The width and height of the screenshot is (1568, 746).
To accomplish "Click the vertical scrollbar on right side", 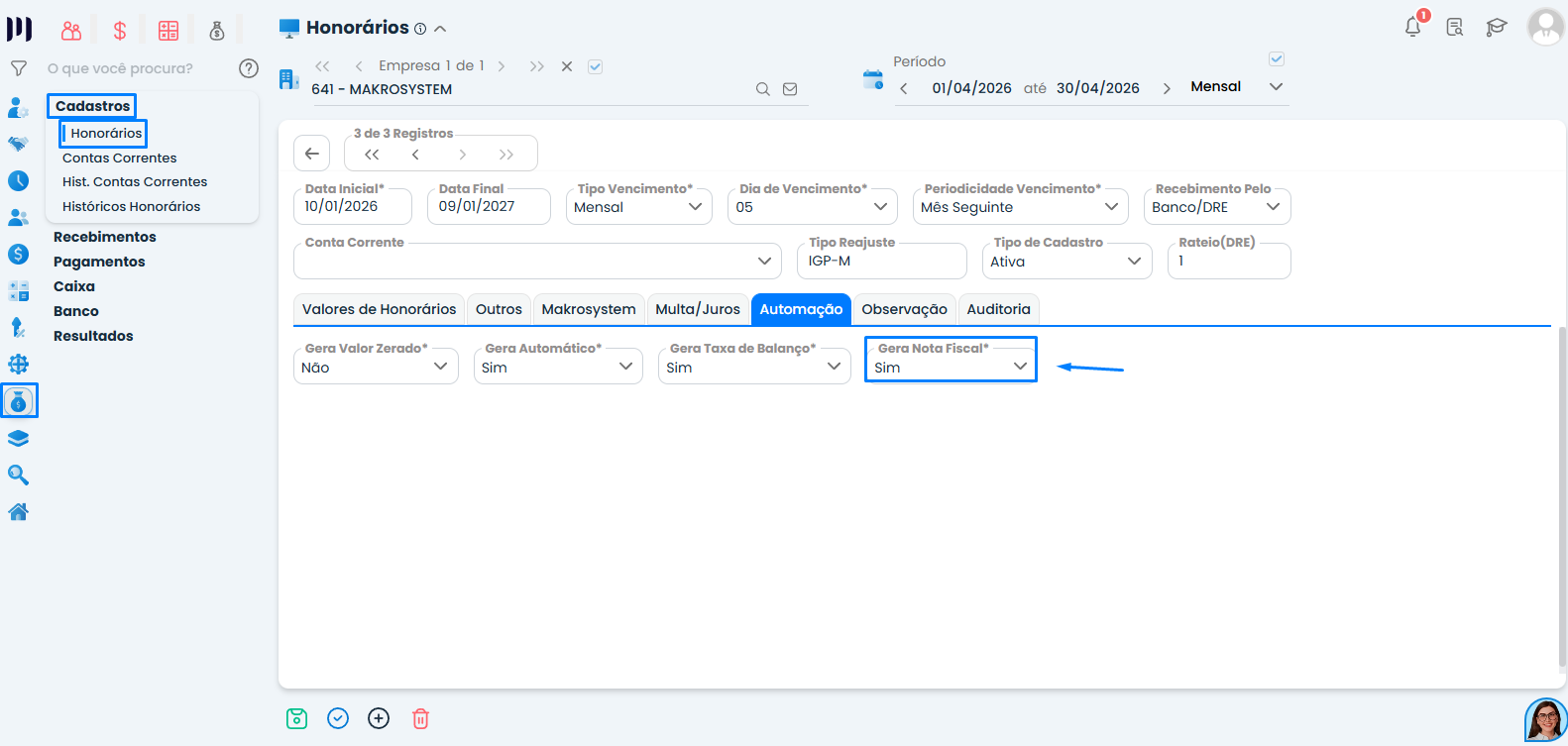I will click(1562, 495).
